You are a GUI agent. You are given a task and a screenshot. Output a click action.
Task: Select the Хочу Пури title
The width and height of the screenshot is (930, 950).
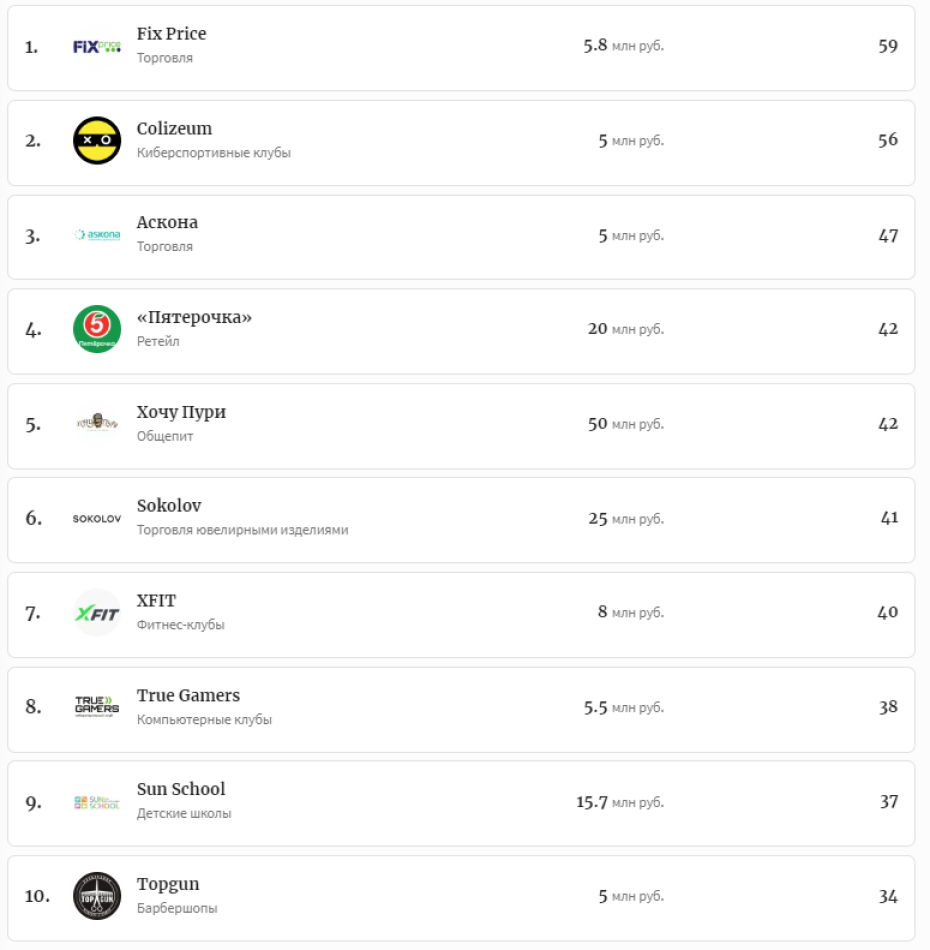tap(181, 412)
